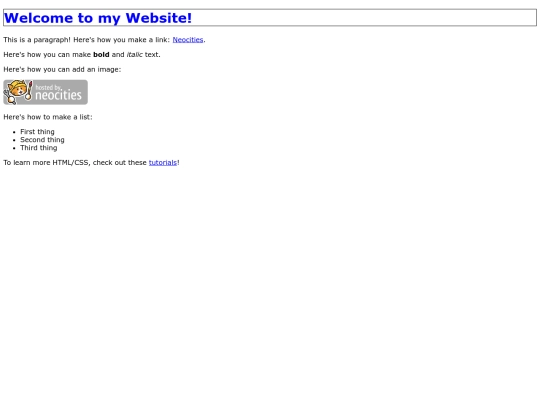The width and height of the screenshot is (540, 405).
Task: Follow the tutorials link
Action: point(163,163)
